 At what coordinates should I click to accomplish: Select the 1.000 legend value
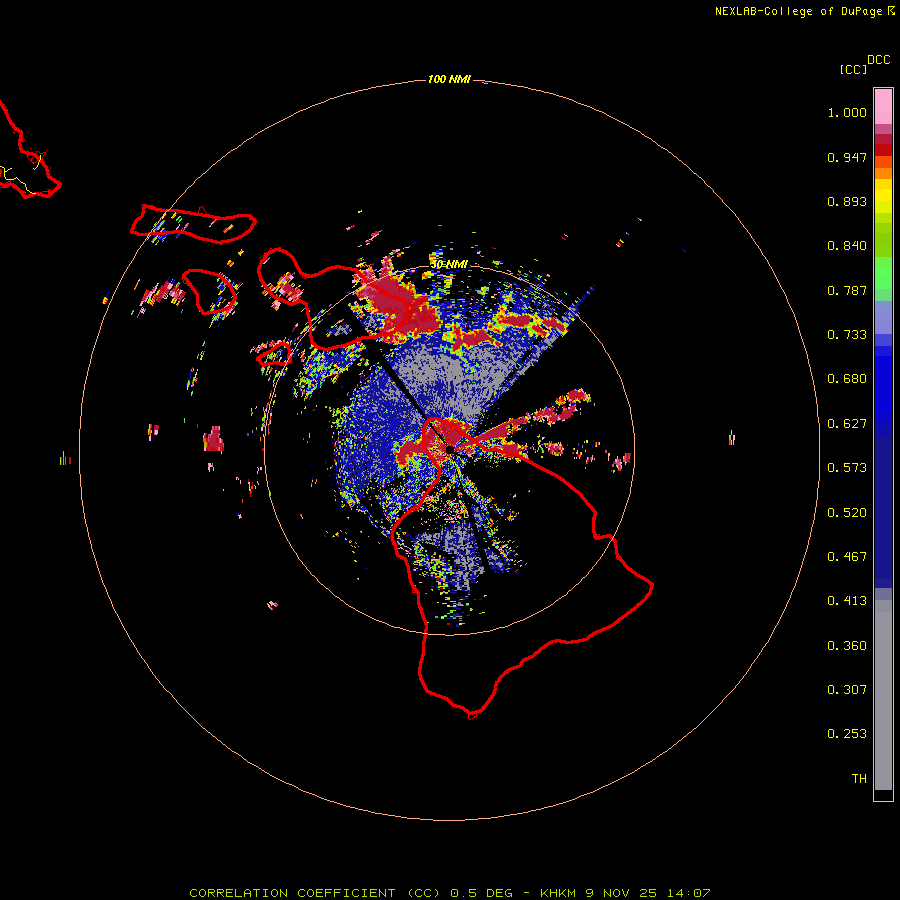pos(847,112)
